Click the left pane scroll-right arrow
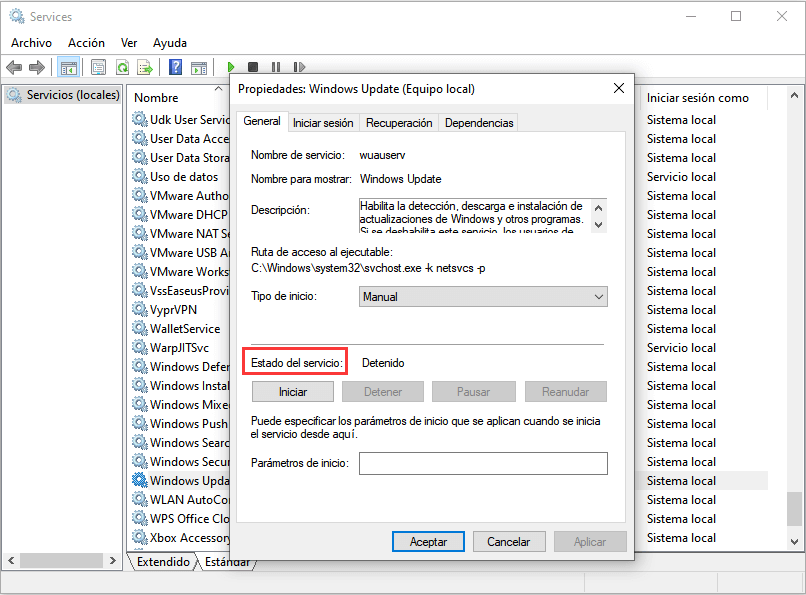Screen dimensions: 806x595 pyautogui.click(x=113, y=560)
